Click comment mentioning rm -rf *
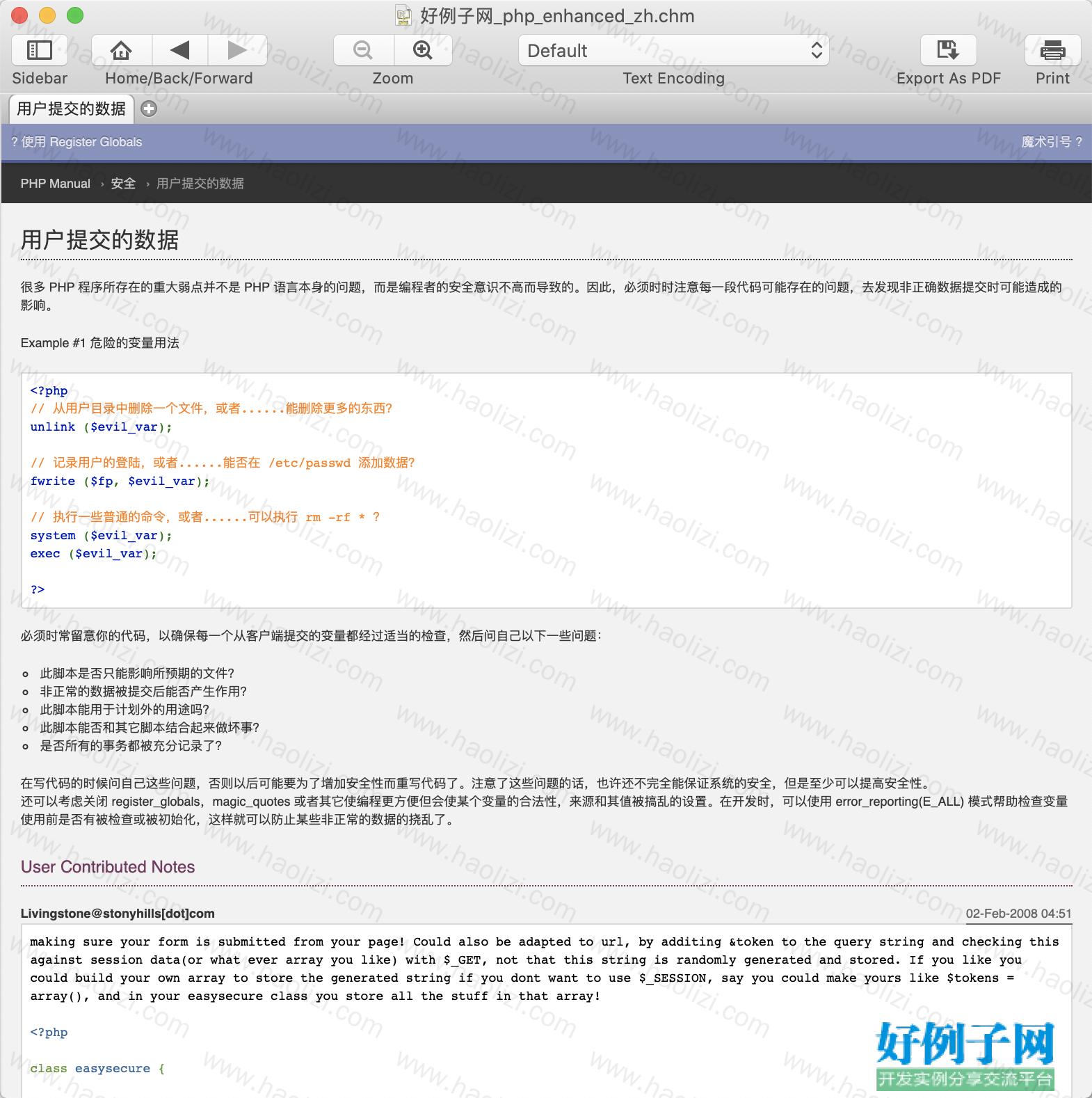This screenshot has height=1098, width=1092. 205,517
